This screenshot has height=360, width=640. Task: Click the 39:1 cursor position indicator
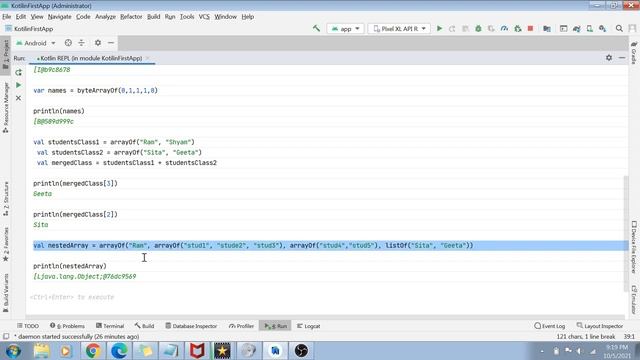(x=629, y=337)
